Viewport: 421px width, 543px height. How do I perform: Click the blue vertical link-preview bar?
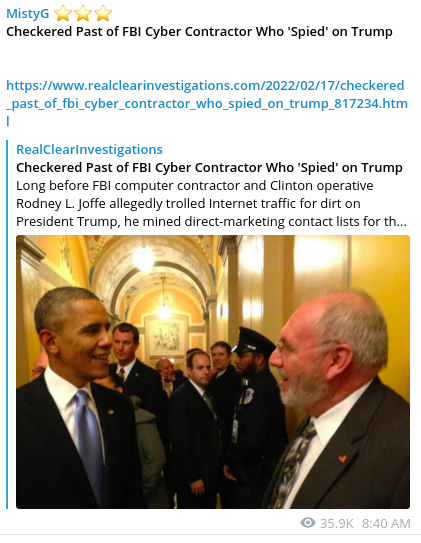pos(7,324)
